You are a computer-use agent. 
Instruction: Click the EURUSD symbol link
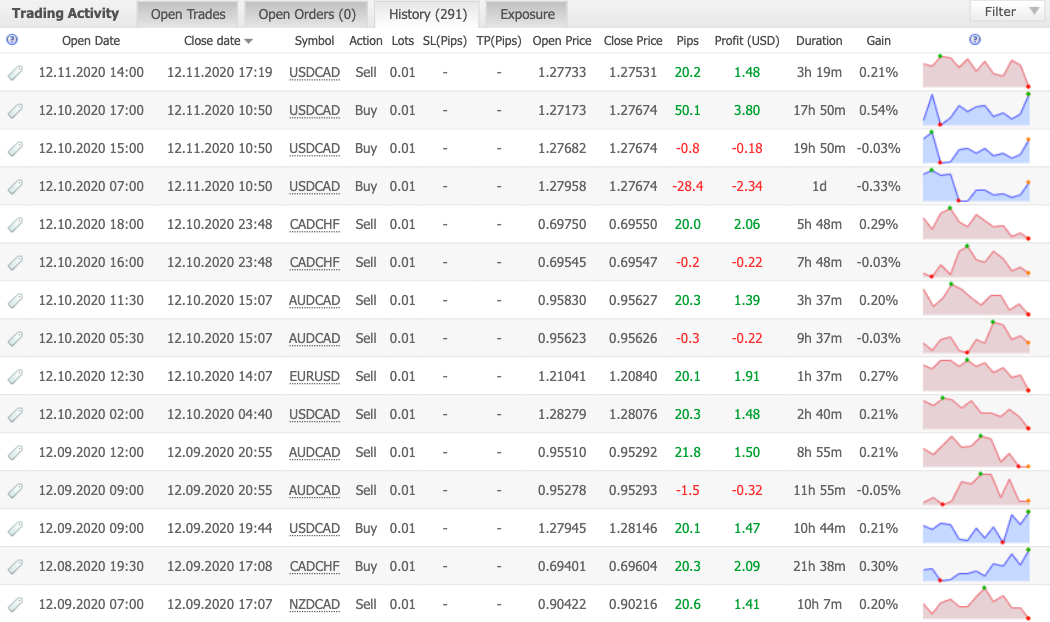click(314, 377)
